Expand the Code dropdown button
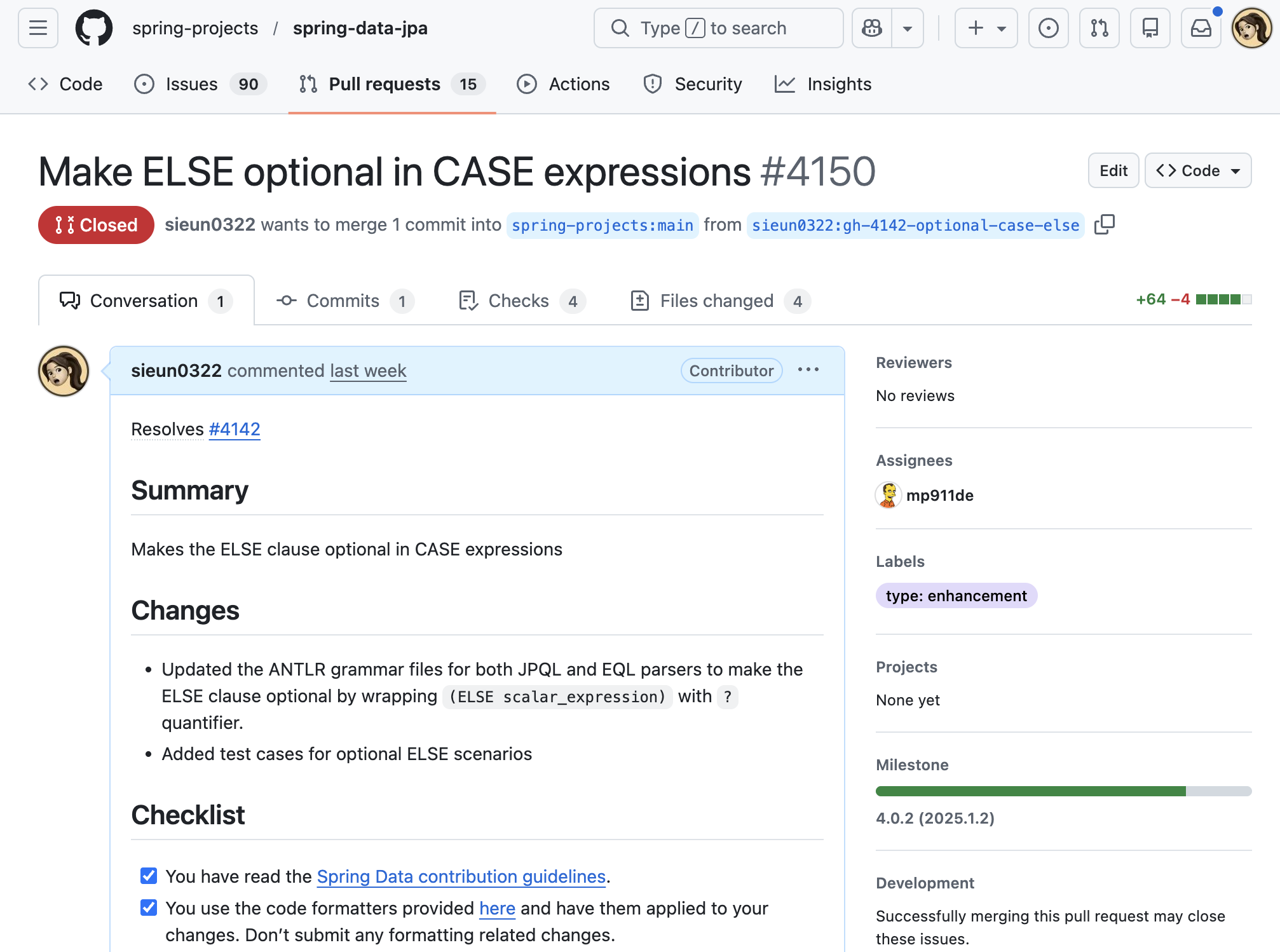The height and width of the screenshot is (952, 1280). (x=1197, y=170)
